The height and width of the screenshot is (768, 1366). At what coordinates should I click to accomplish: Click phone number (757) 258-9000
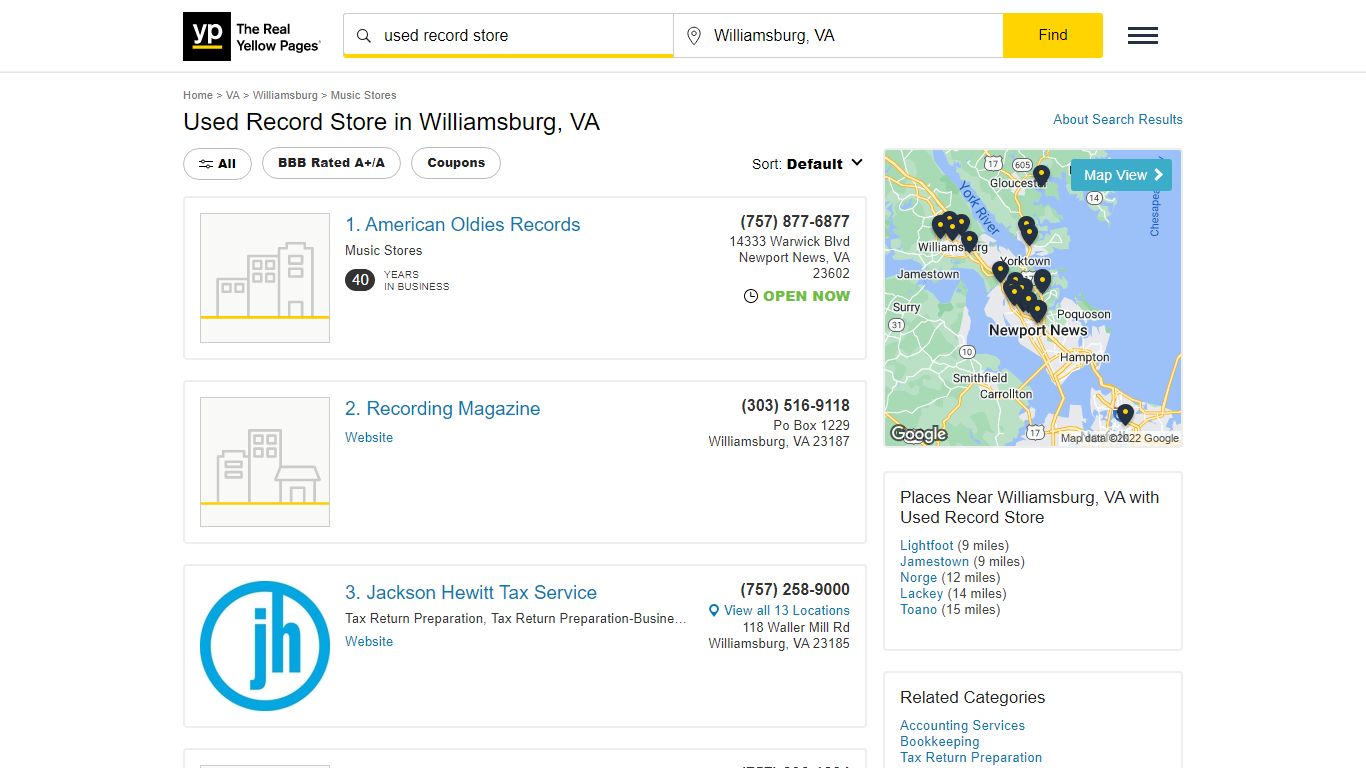(795, 589)
